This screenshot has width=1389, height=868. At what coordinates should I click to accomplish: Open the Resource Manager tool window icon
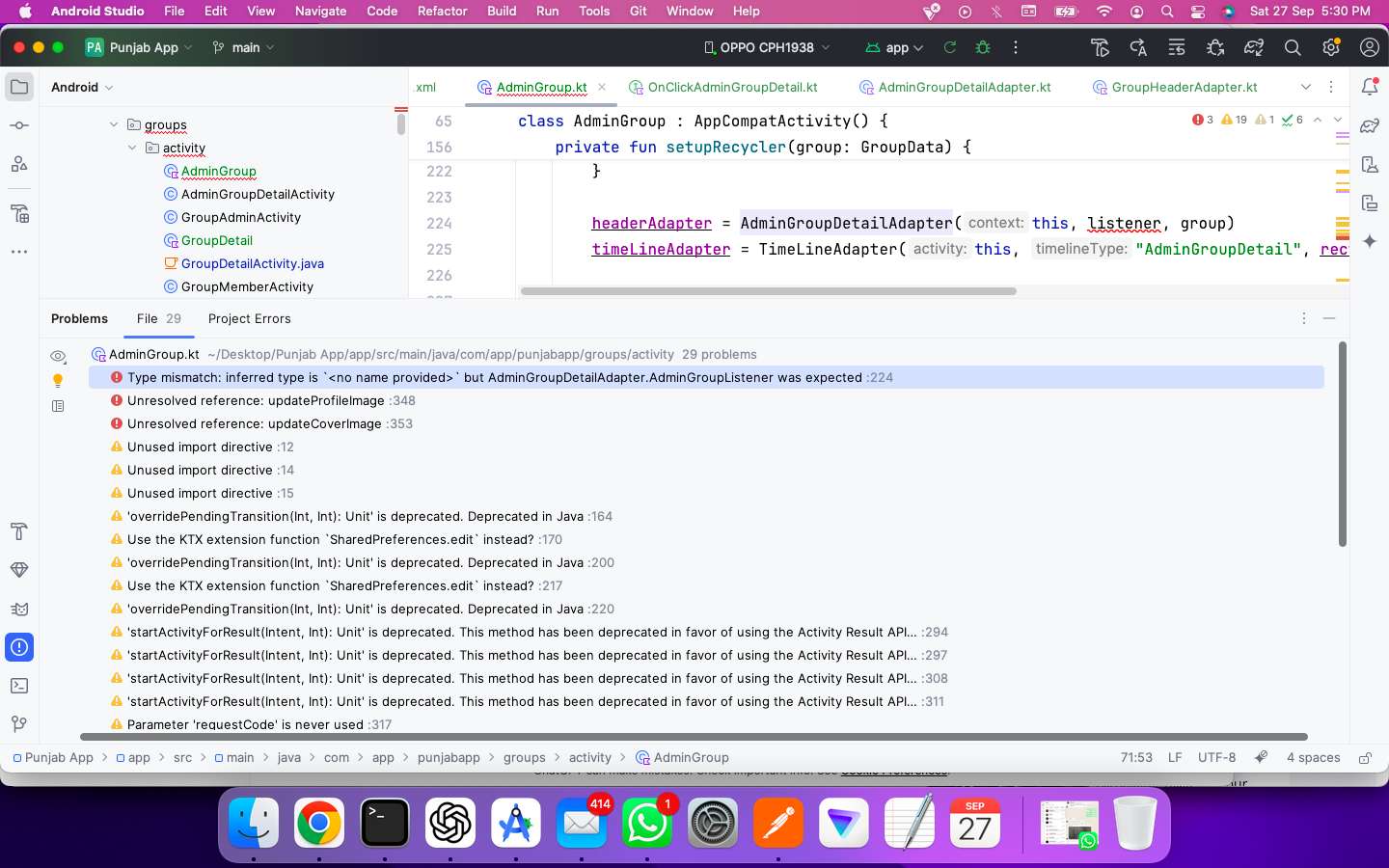(x=19, y=213)
